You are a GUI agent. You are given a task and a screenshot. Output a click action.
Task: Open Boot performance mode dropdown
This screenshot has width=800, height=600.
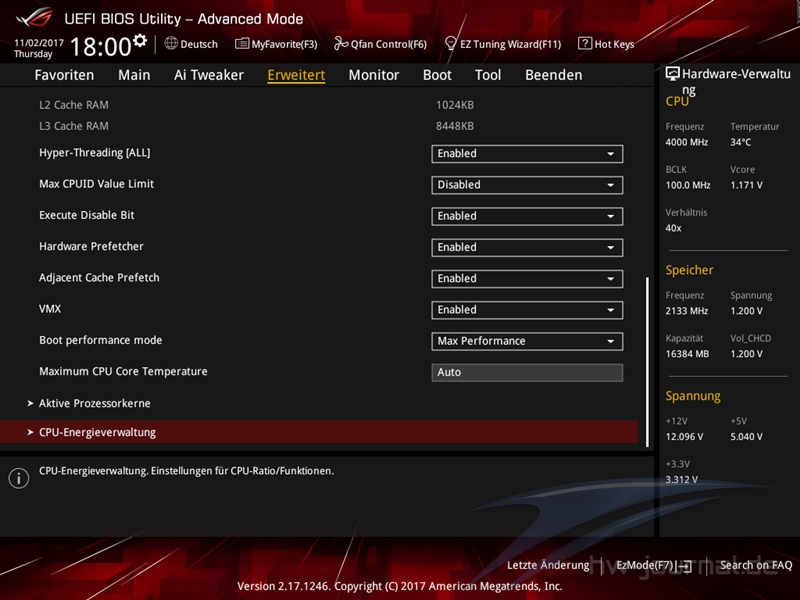pos(527,341)
